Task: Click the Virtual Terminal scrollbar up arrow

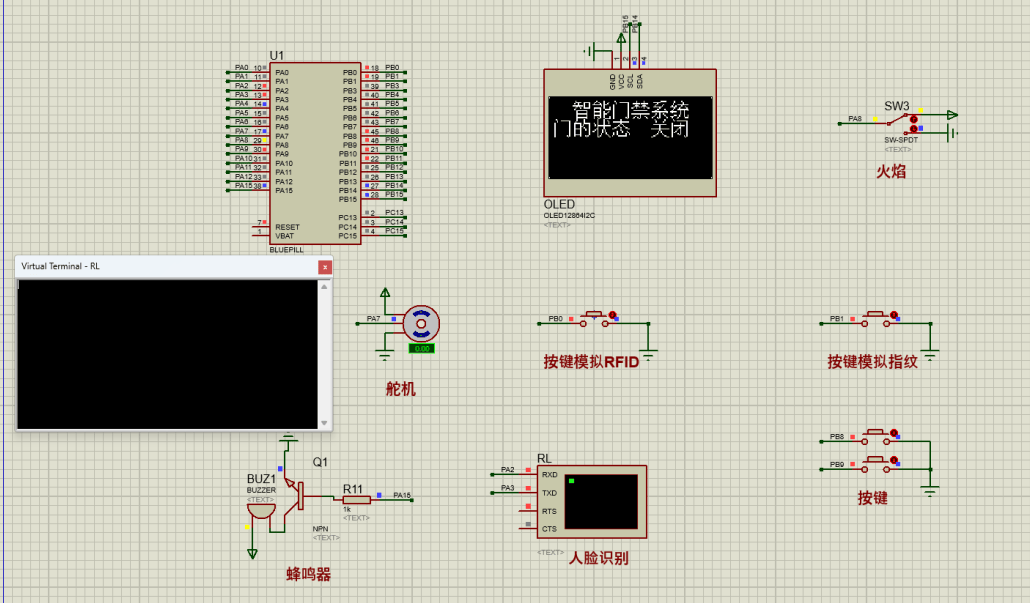Action: 324,287
